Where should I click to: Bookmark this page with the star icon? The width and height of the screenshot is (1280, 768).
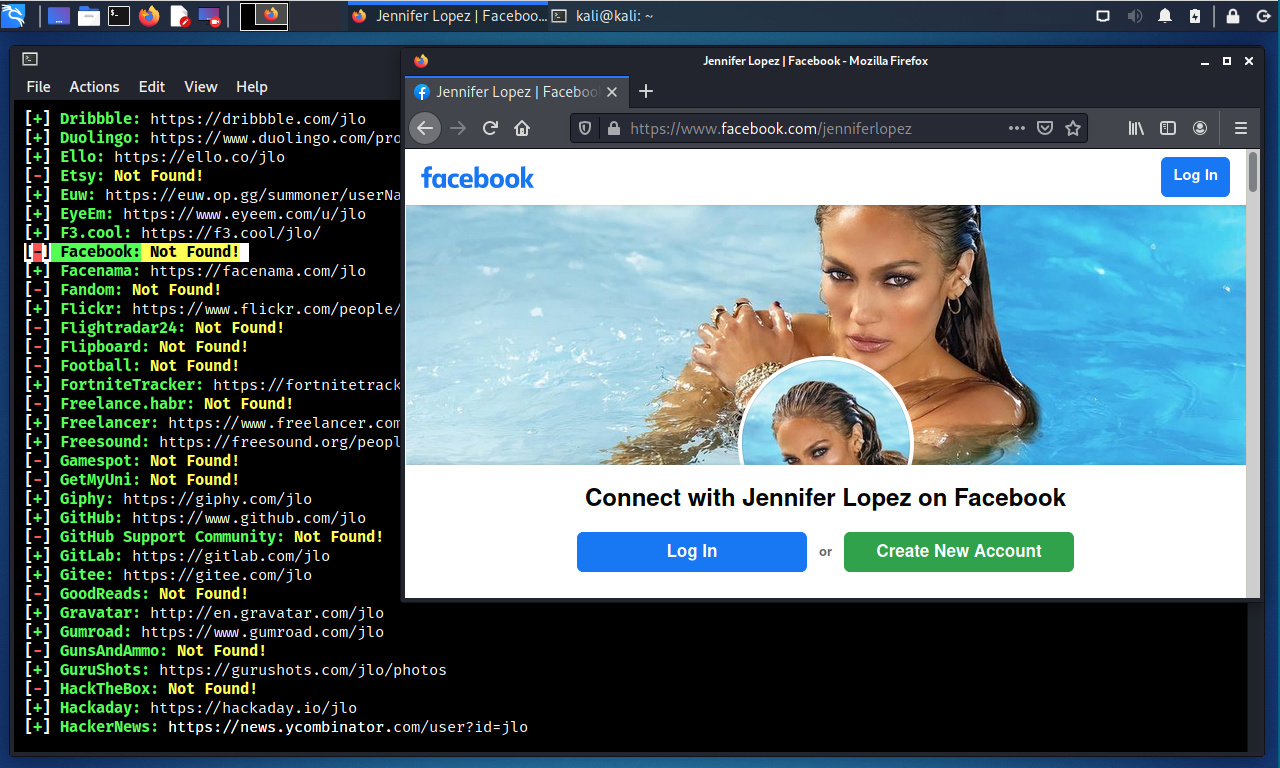(1073, 128)
